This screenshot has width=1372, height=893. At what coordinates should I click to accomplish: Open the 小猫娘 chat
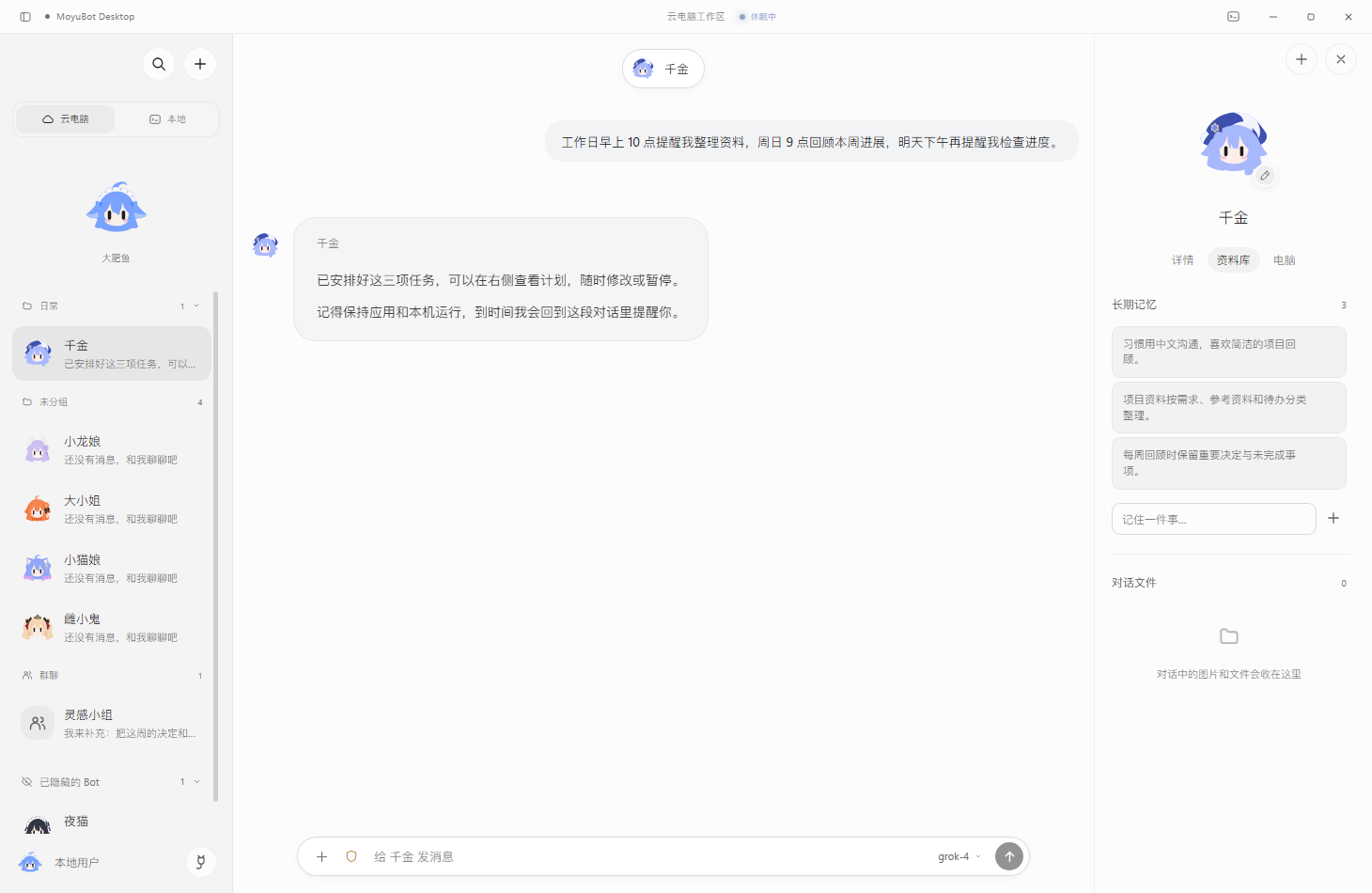click(112, 569)
